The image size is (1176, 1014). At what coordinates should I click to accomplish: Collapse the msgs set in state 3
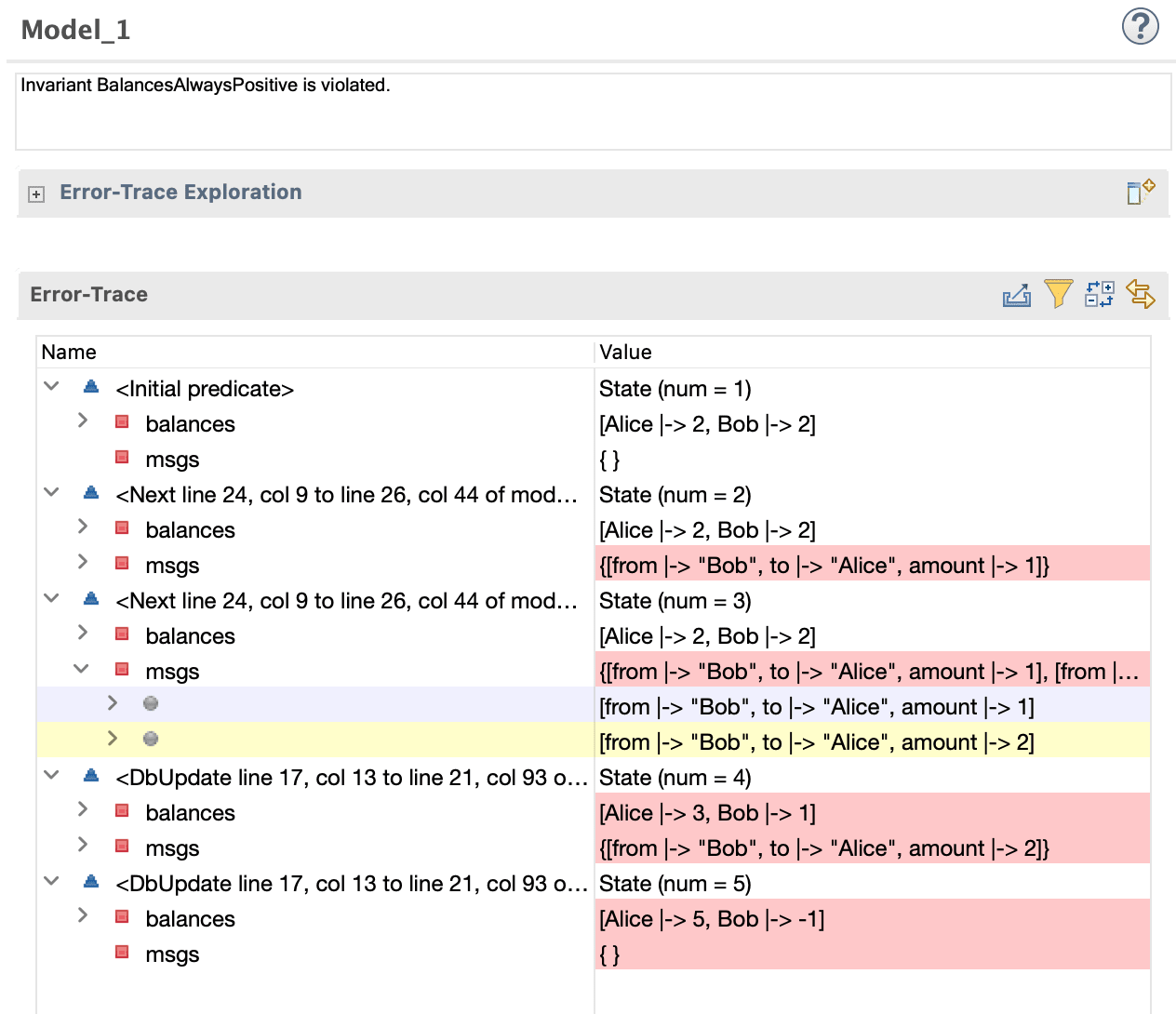click(82, 668)
